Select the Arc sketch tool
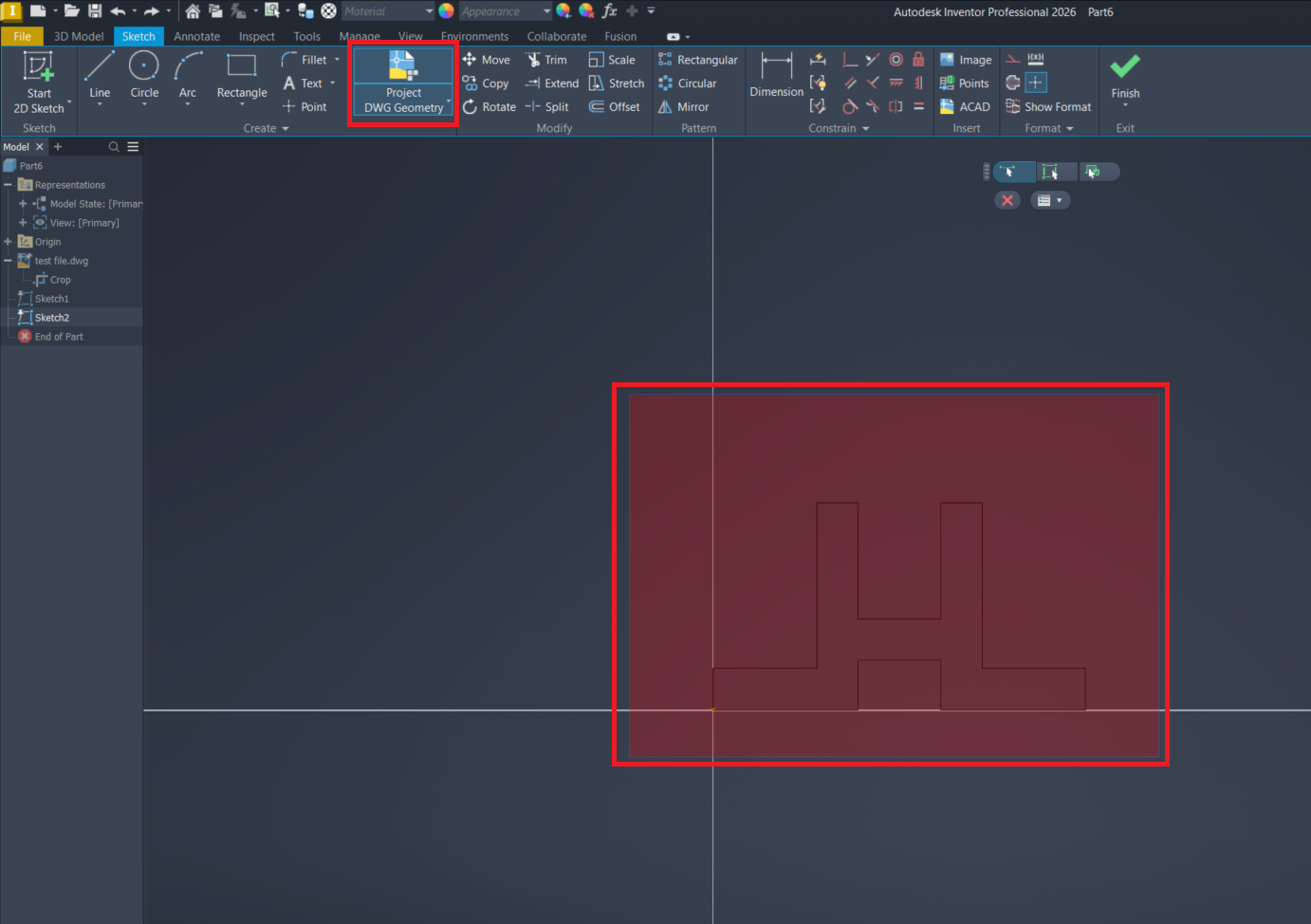 [188, 76]
